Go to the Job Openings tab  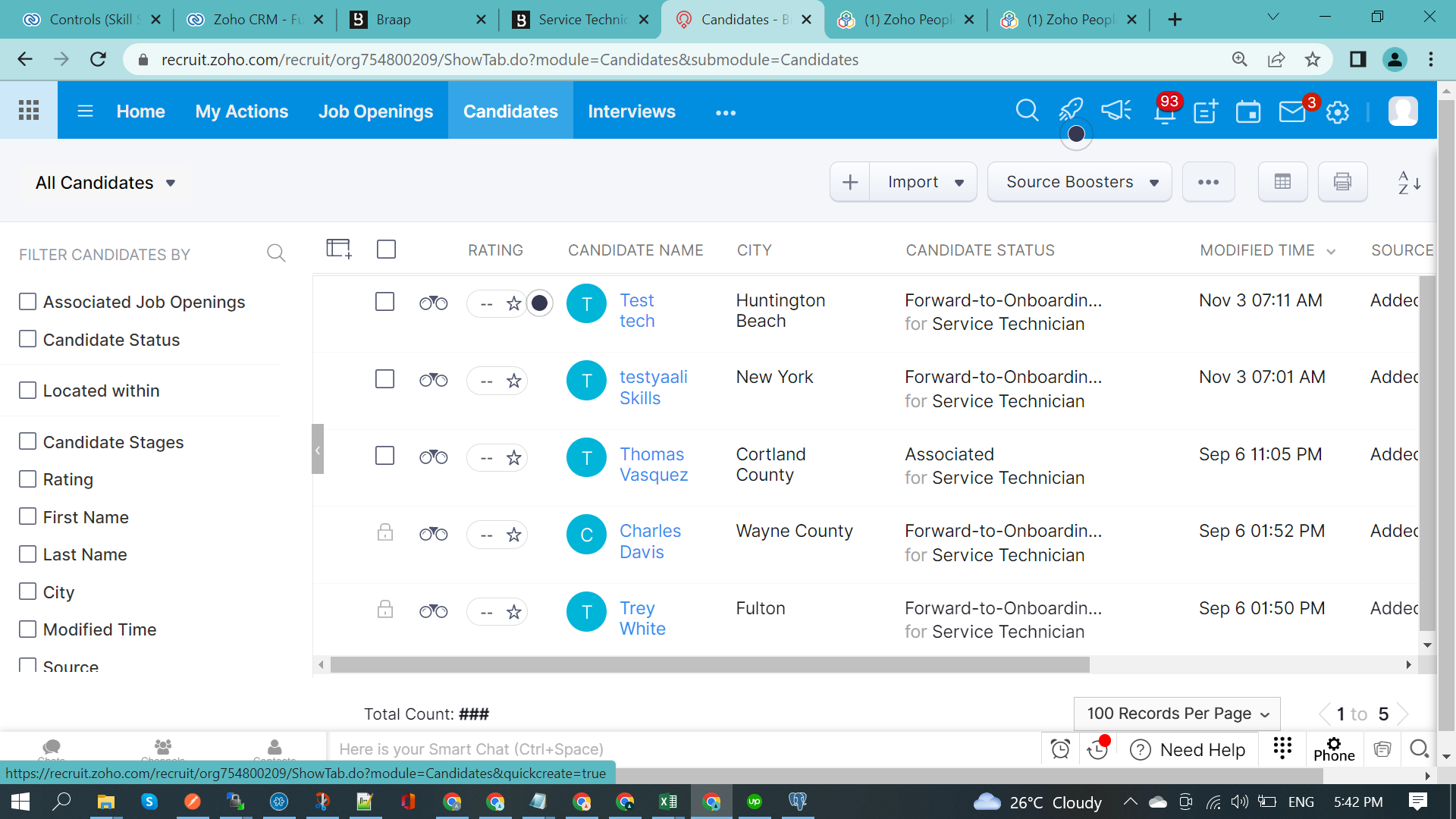(375, 111)
